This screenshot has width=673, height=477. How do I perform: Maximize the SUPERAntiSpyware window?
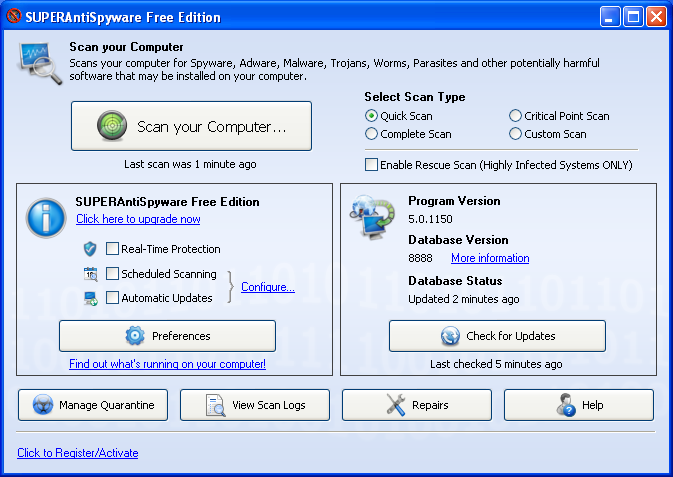pyautogui.click(x=633, y=17)
